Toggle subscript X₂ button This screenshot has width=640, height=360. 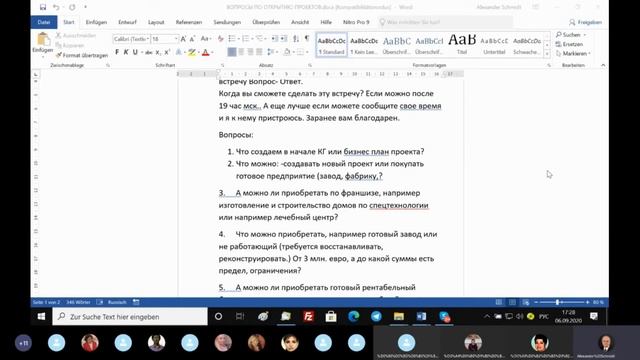click(158, 52)
